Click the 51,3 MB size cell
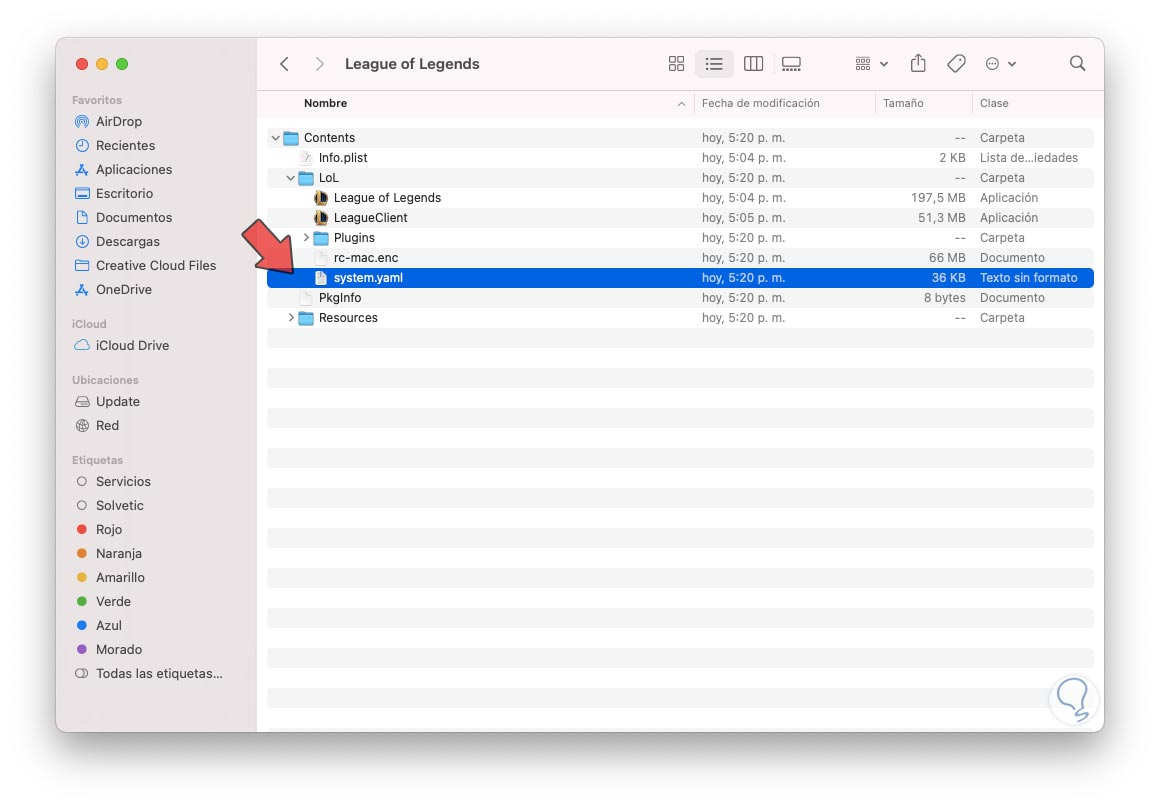The width and height of the screenshot is (1160, 806). tap(942, 218)
